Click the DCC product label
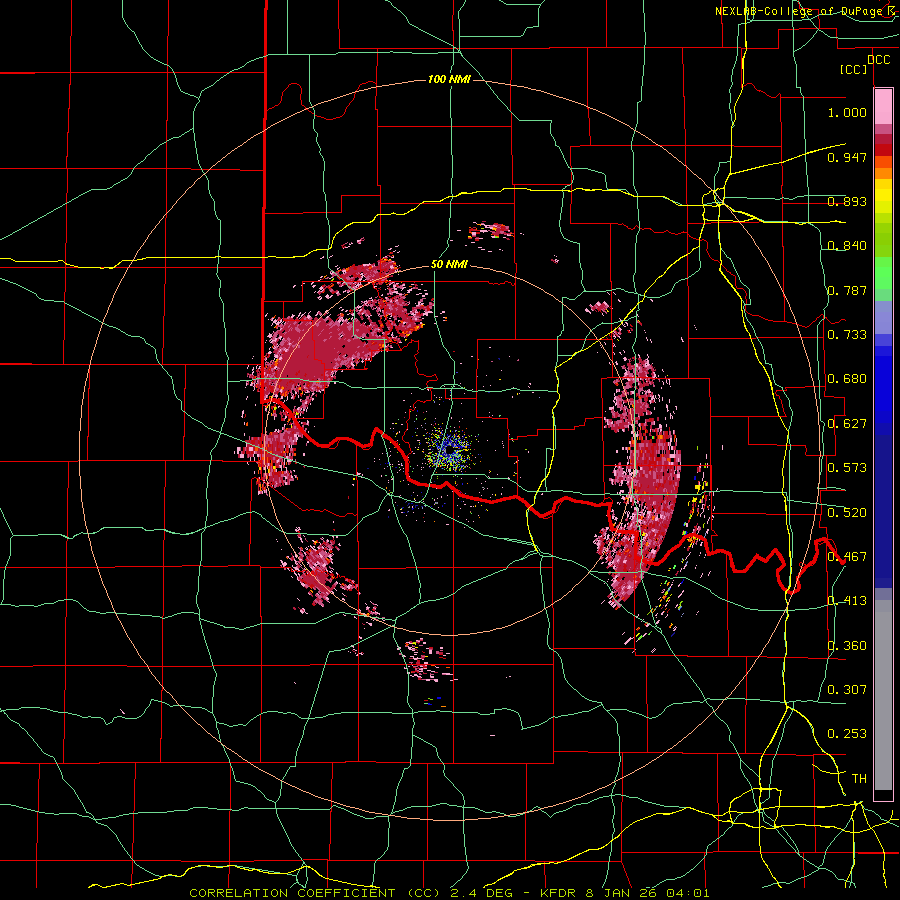 pos(878,60)
